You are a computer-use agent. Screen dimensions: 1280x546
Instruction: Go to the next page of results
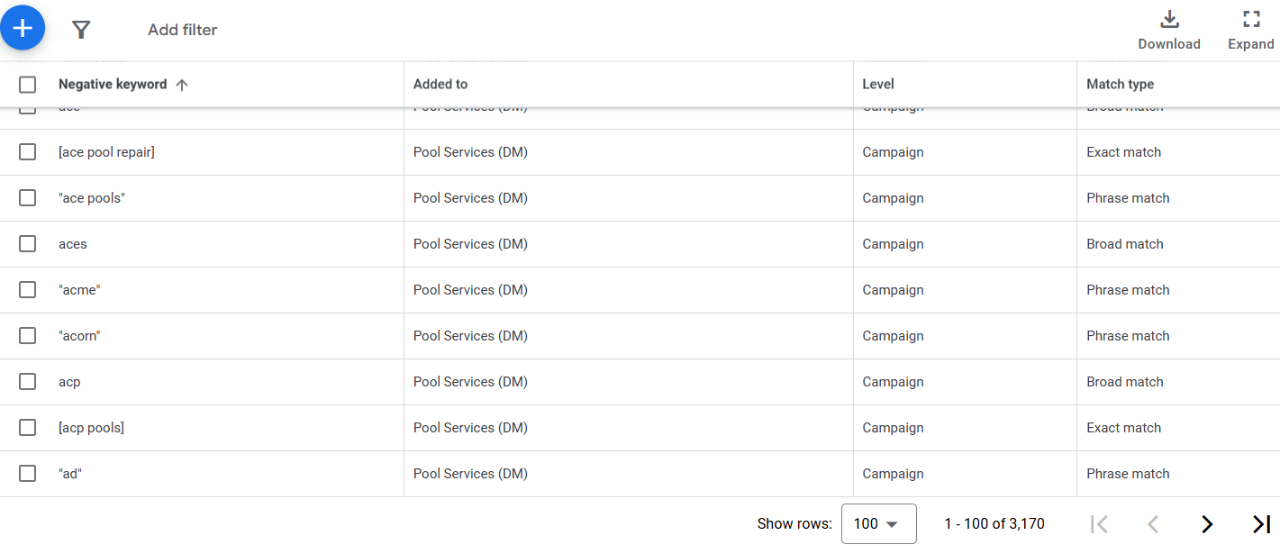[1207, 524]
